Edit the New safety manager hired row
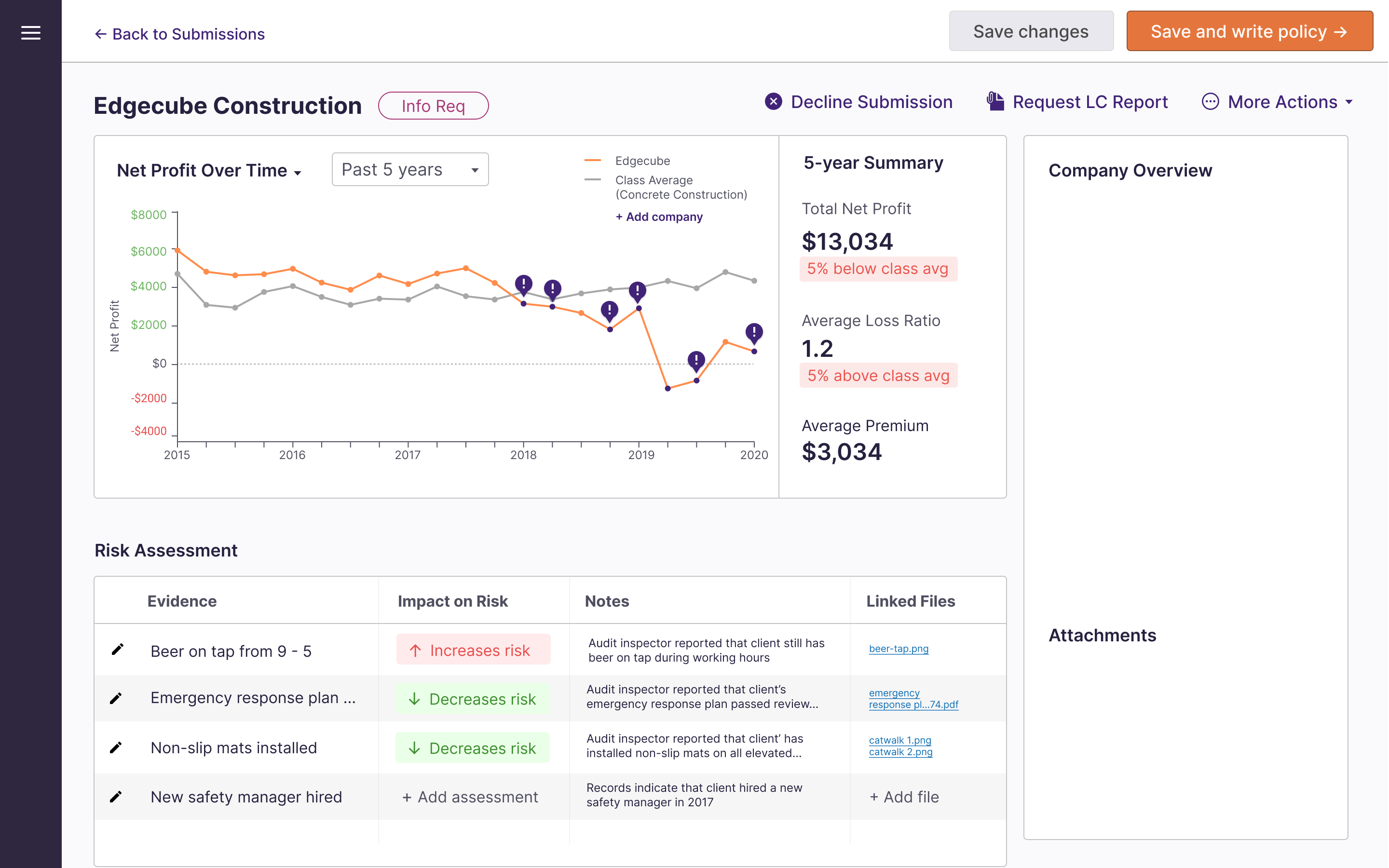This screenshot has width=1389, height=868. tap(116, 797)
